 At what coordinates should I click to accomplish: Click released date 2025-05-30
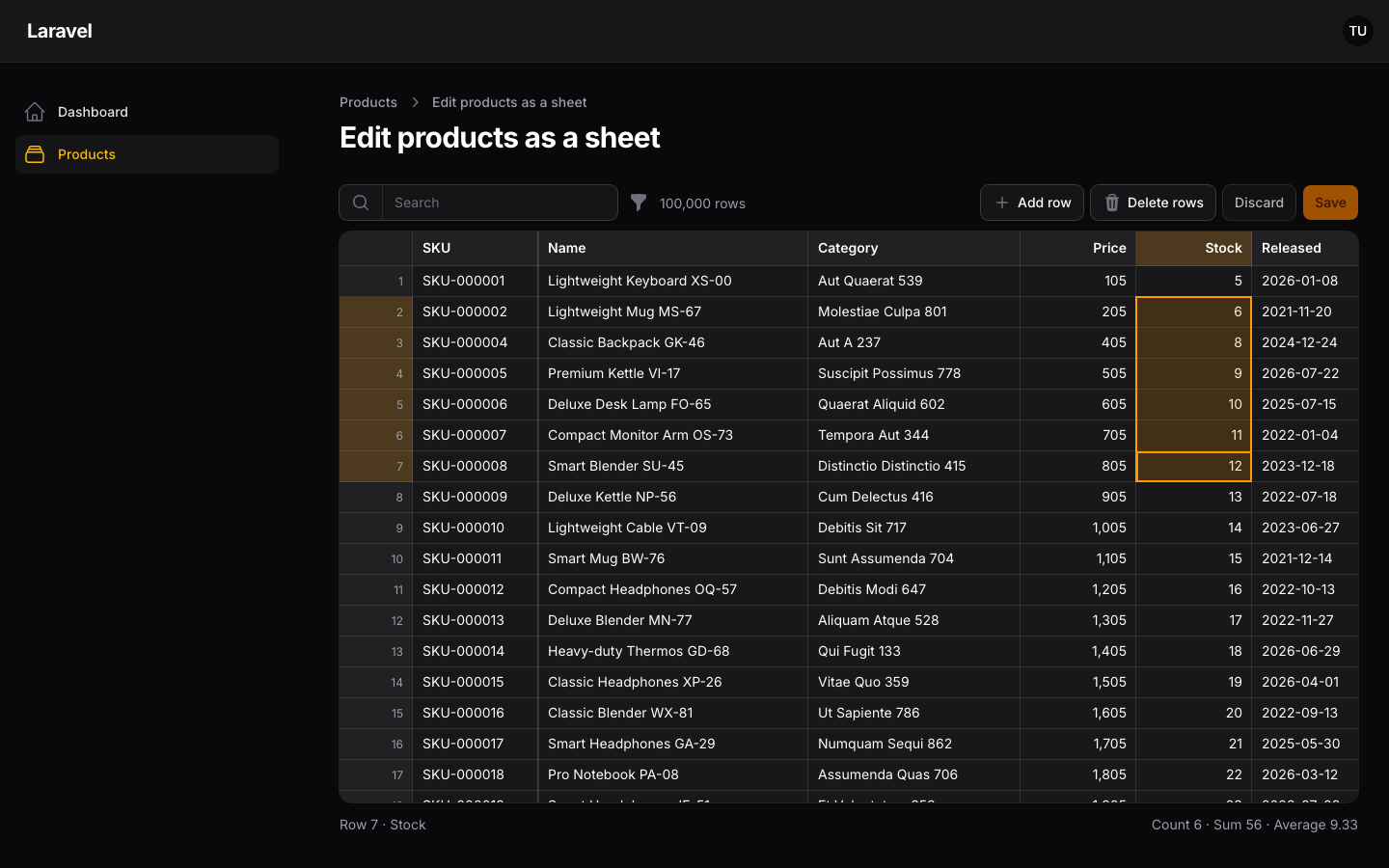1305,744
